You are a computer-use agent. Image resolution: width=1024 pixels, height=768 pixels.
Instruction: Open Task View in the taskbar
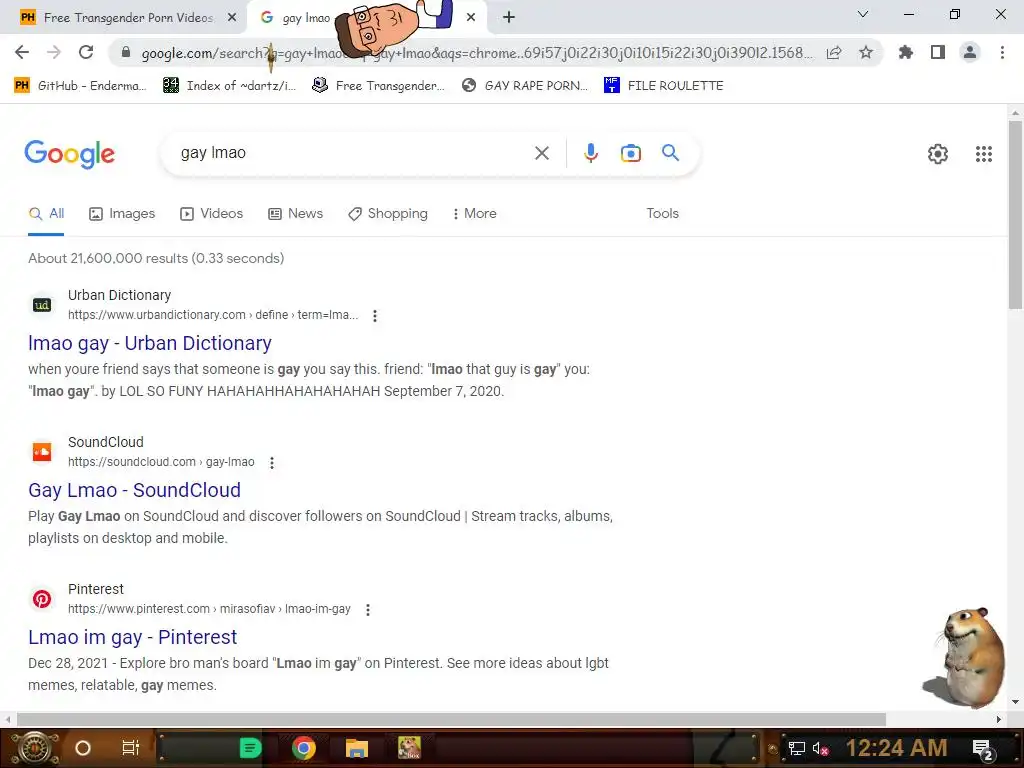coord(131,748)
